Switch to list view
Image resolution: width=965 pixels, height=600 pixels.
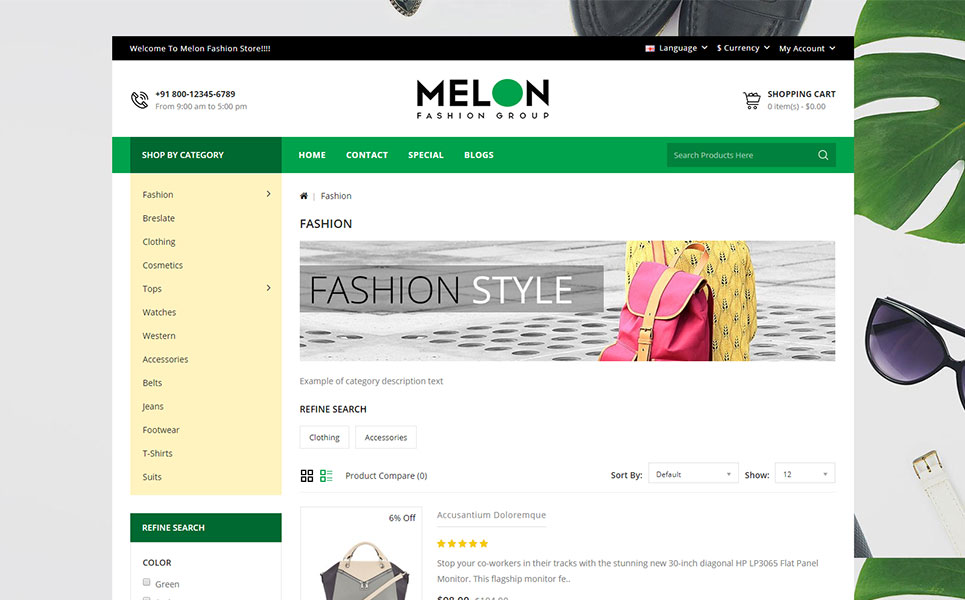[x=326, y=476]
